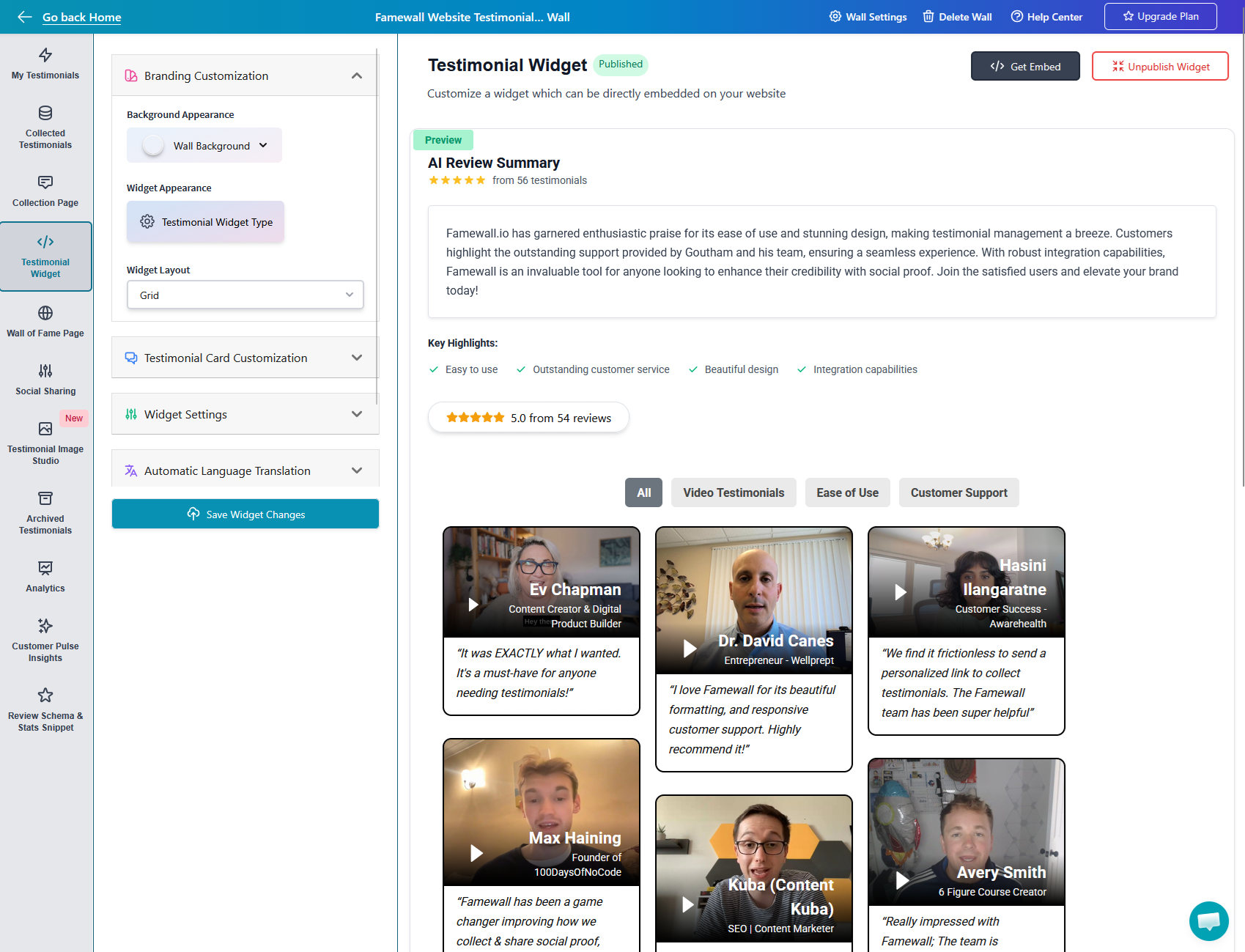Open the chat support bubble
Screen dimensions: 1245x952
pyautogui.click(x=1208, y=920)
